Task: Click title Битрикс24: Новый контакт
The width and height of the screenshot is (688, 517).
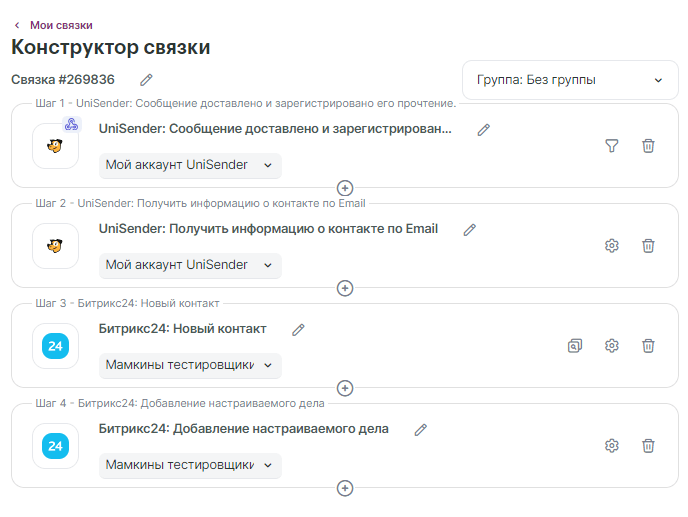Action: (x=183, y=329)
